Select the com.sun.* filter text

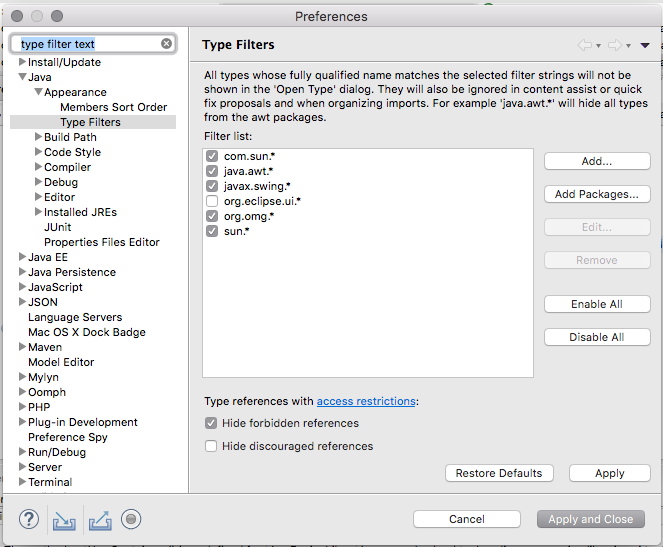point(249,156)
